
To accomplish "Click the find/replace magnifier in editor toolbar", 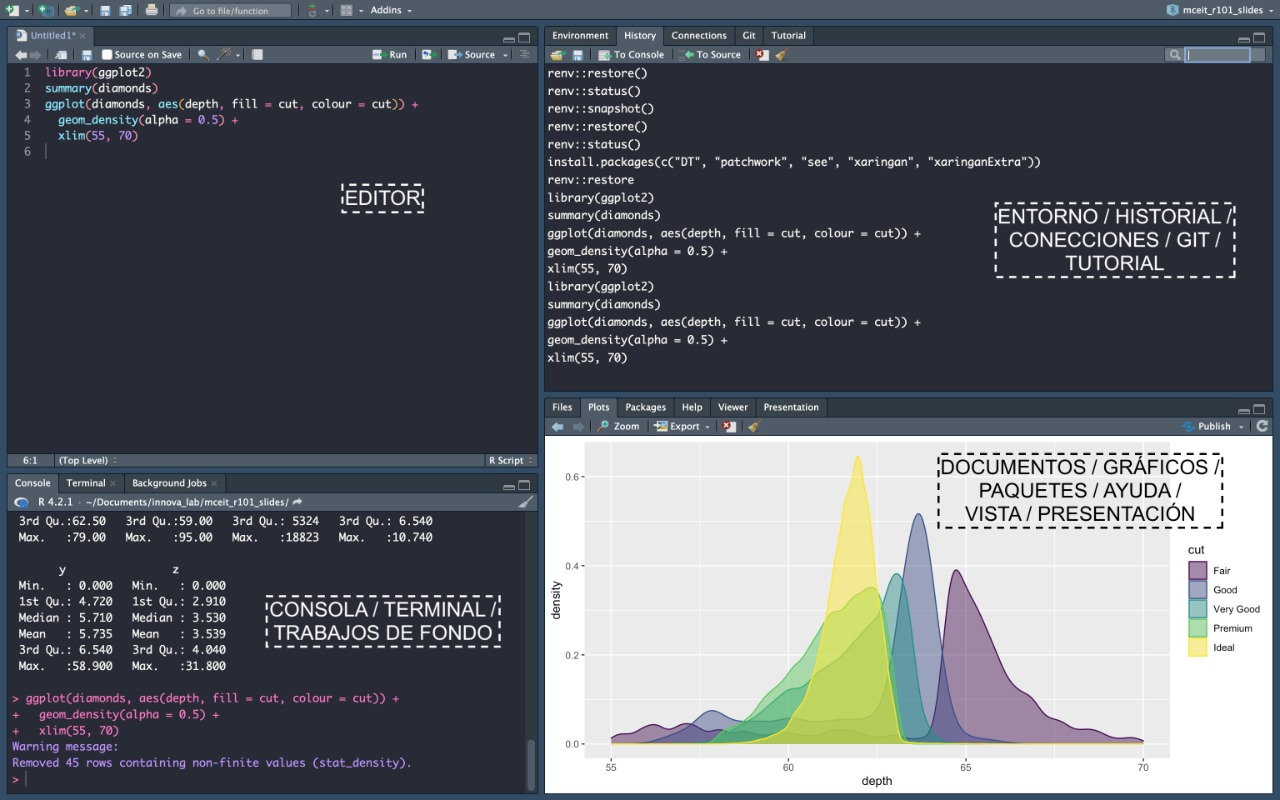I will (x=203, y=55).
